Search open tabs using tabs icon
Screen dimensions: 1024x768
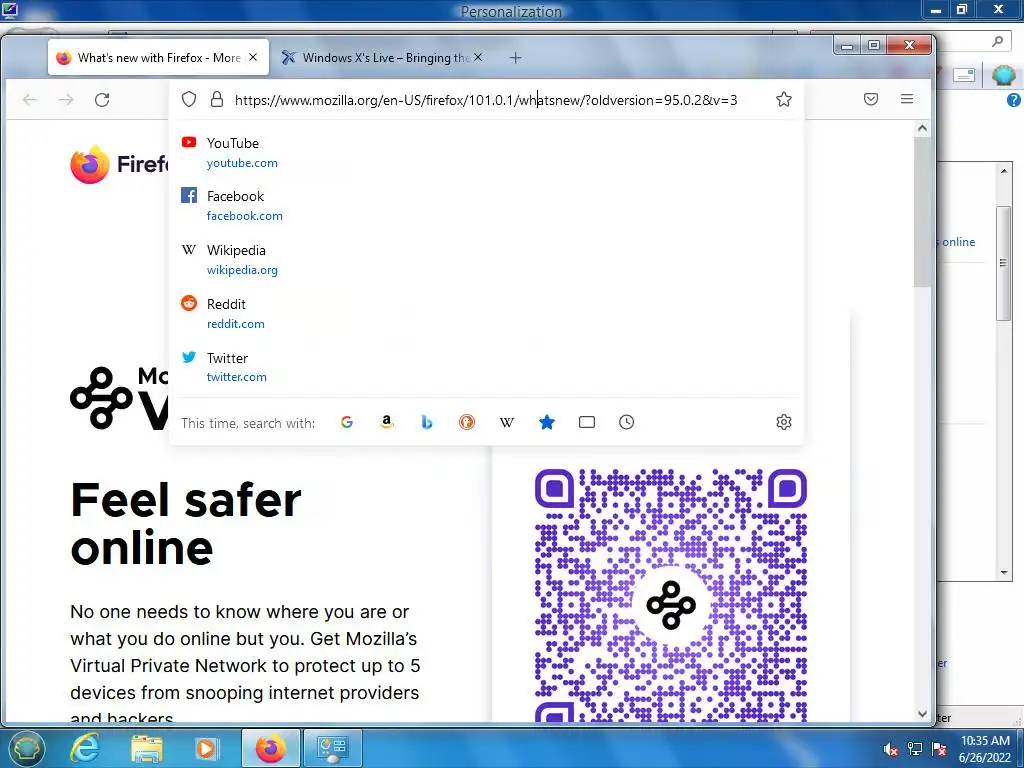coord(586,423)
